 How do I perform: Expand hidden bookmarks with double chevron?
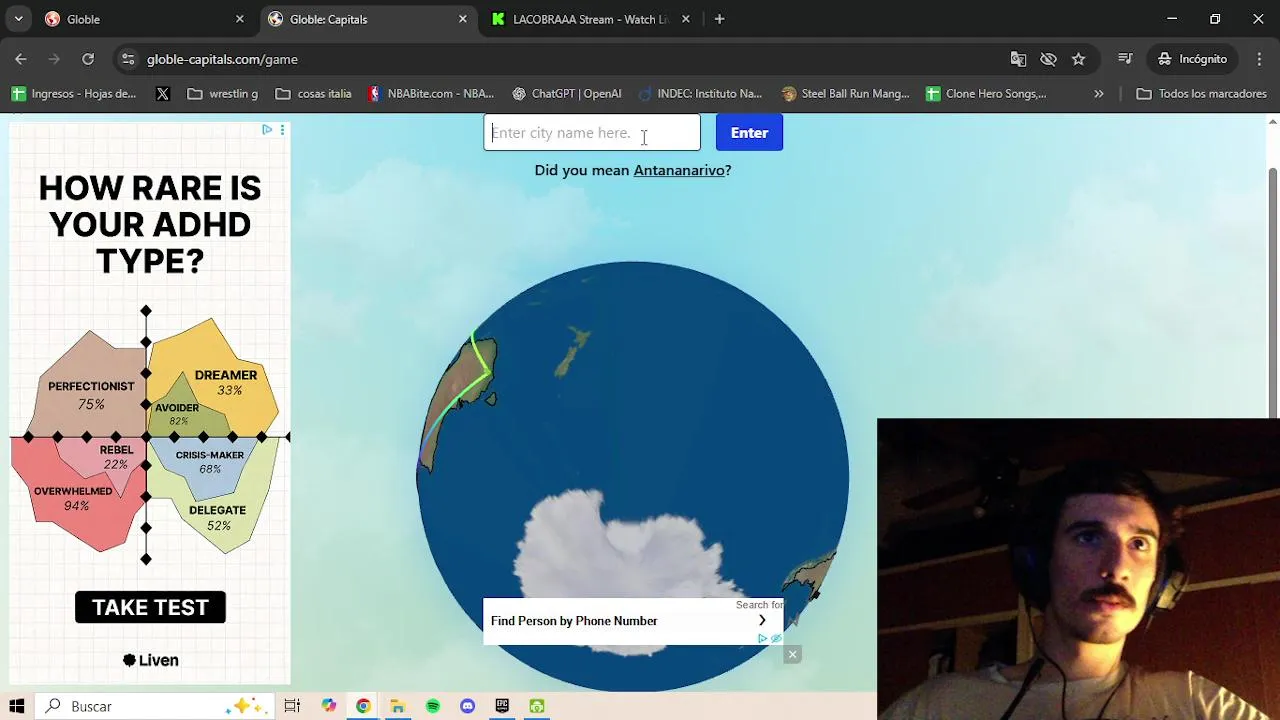[1099, 94]
